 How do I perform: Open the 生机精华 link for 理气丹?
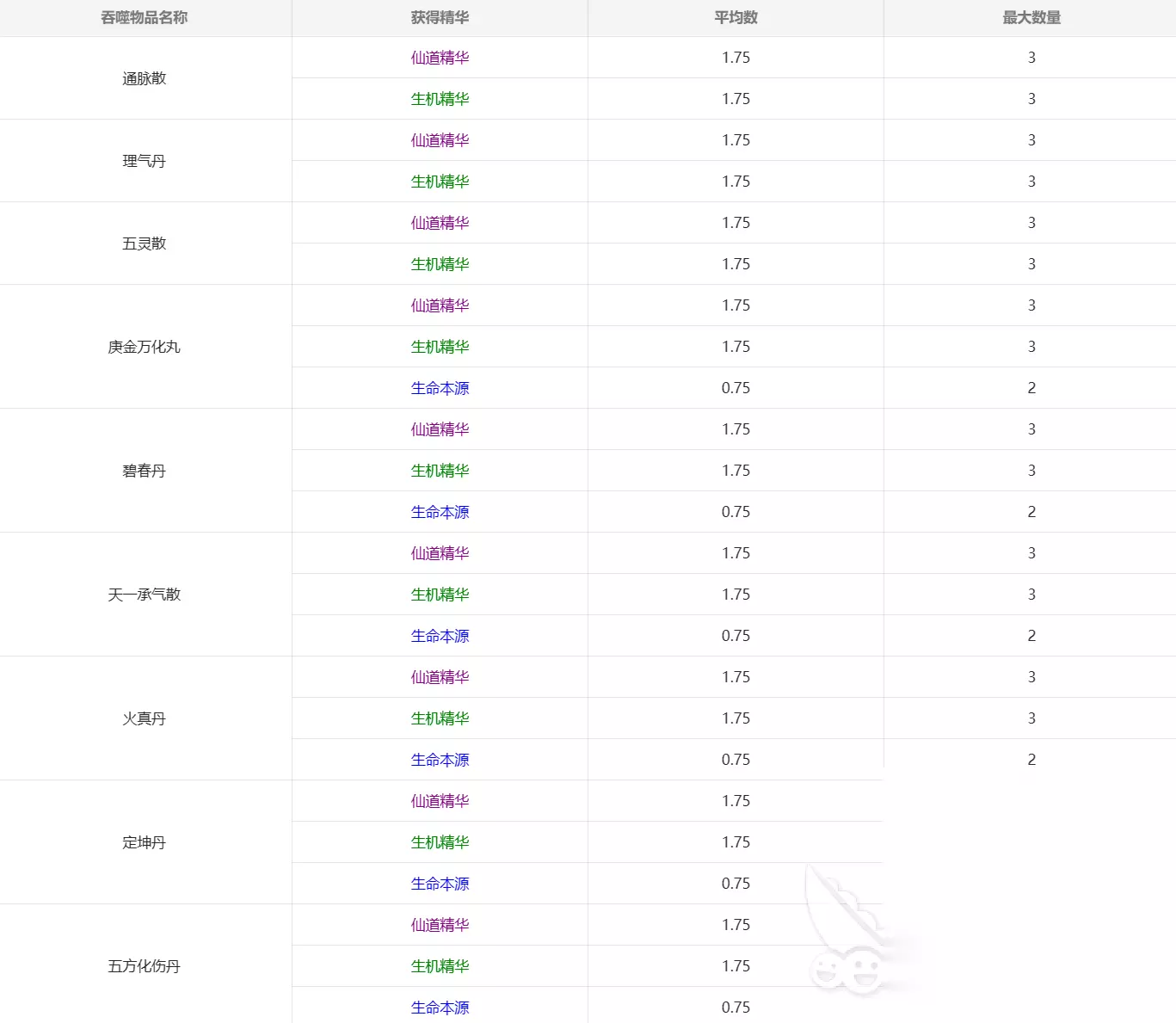click(440, 182)
